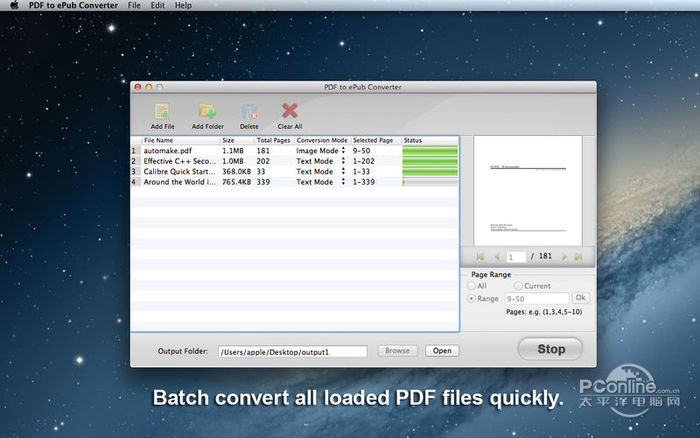The width and height of the screenshot is (700, 438).
Task: Click the progress bar for Around the World row
Action: (x=430, y=182)
